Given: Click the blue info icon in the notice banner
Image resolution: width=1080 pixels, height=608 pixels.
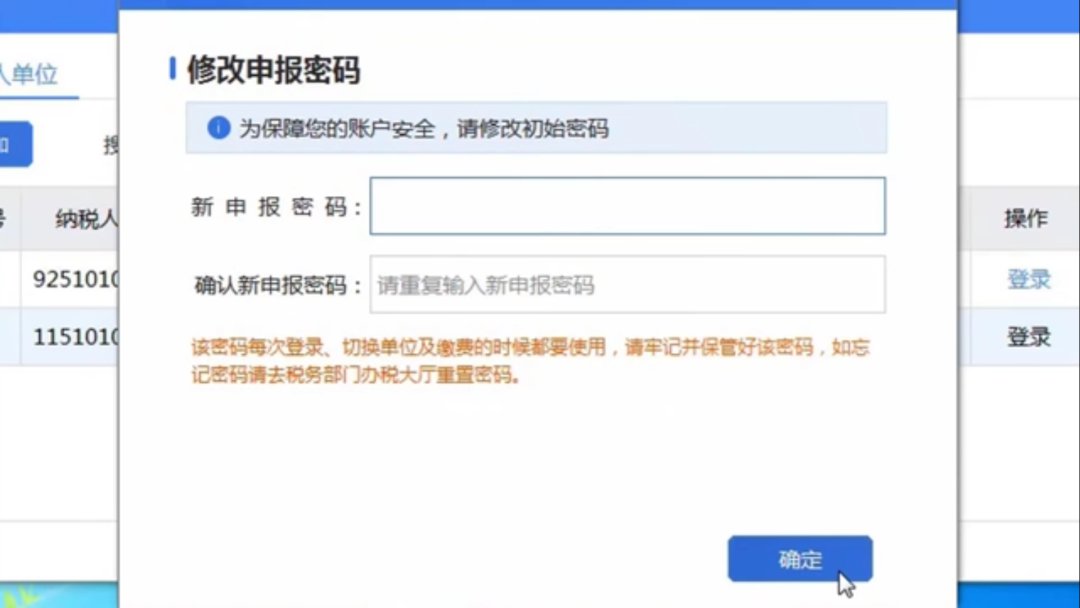Looking at the screenshot, I should tap(218, 128).
